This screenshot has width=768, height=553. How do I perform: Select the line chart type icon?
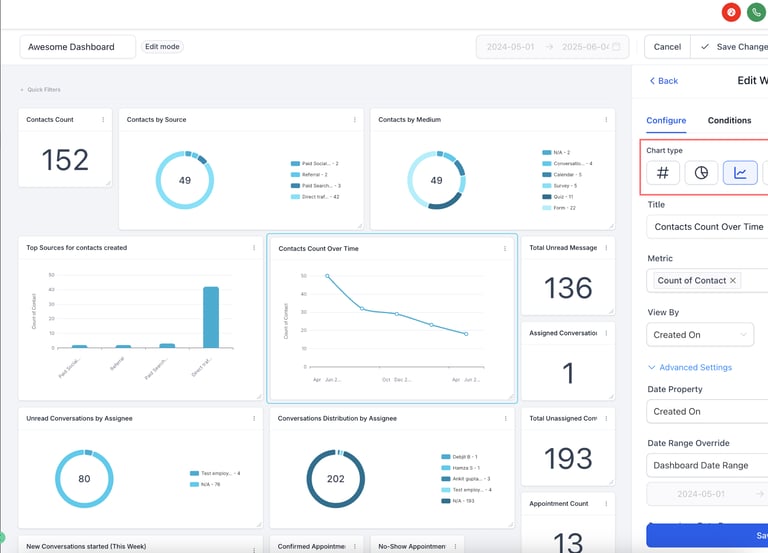point(740,173)
